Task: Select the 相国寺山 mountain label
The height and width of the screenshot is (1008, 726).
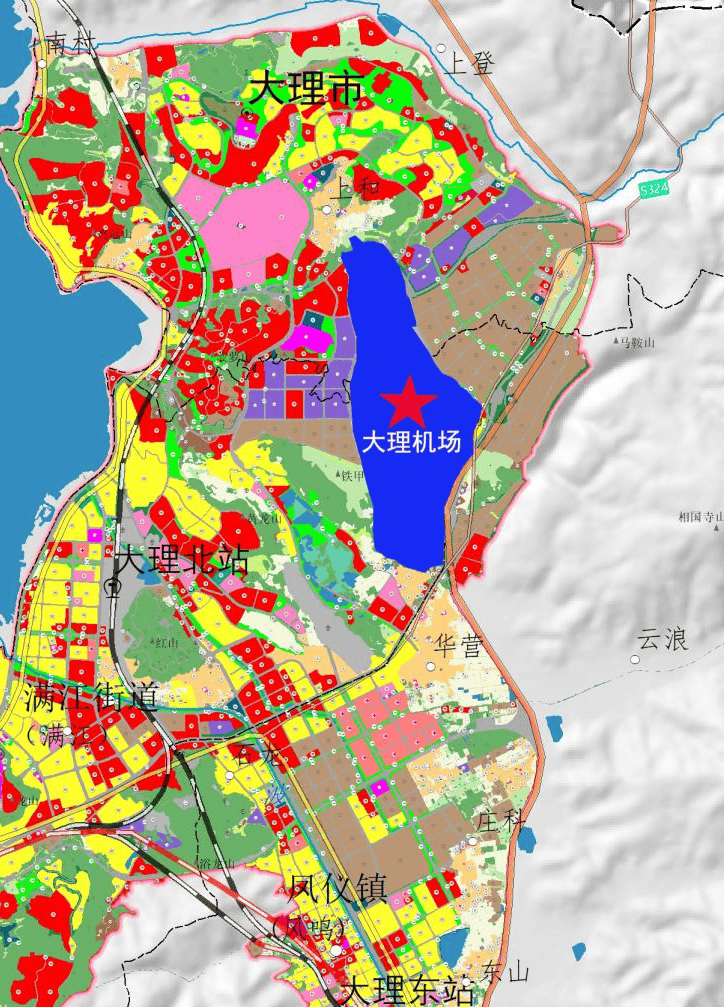Action: [701, 516]
